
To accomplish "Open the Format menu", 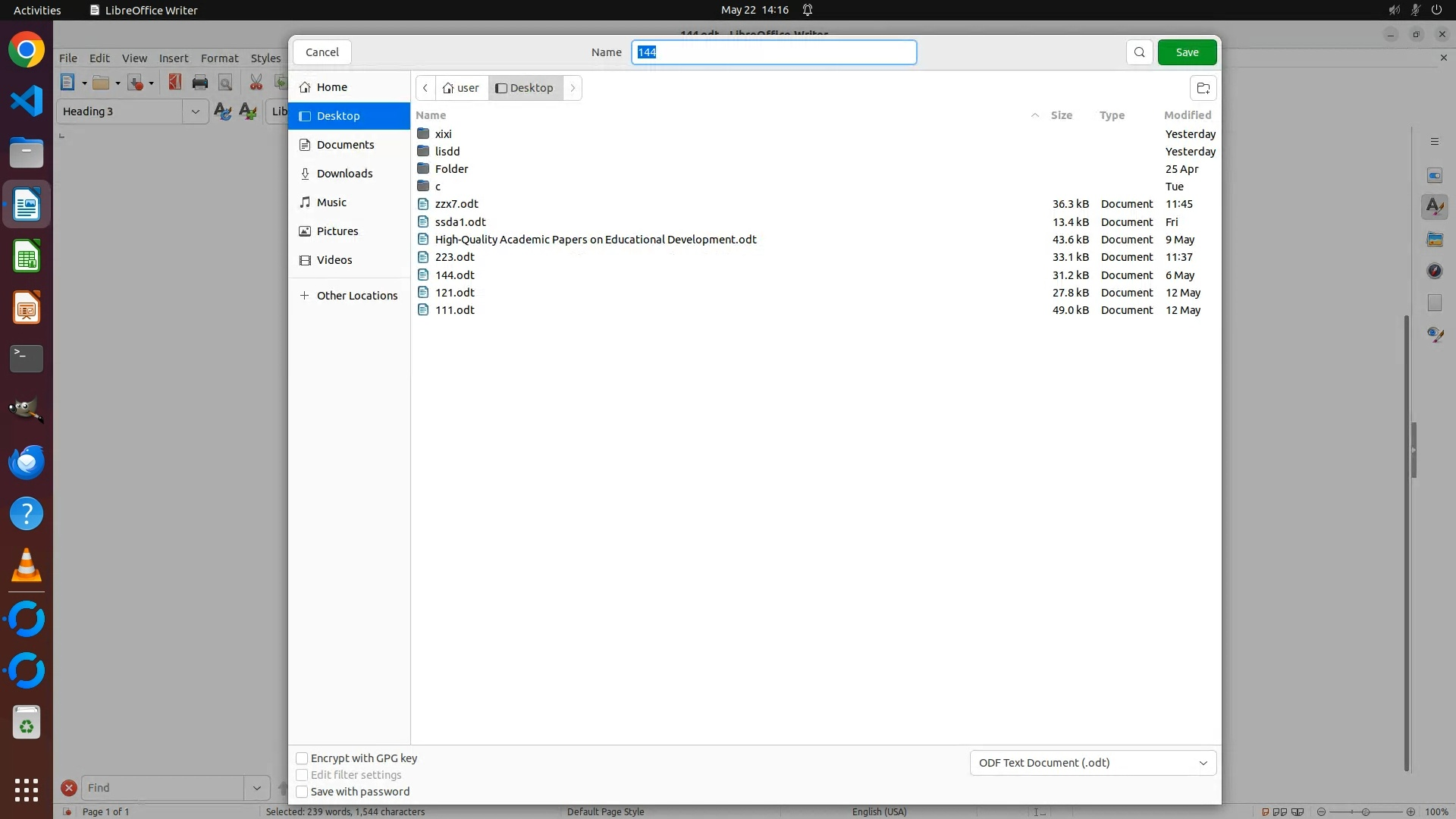I will [x=219, y=58].
